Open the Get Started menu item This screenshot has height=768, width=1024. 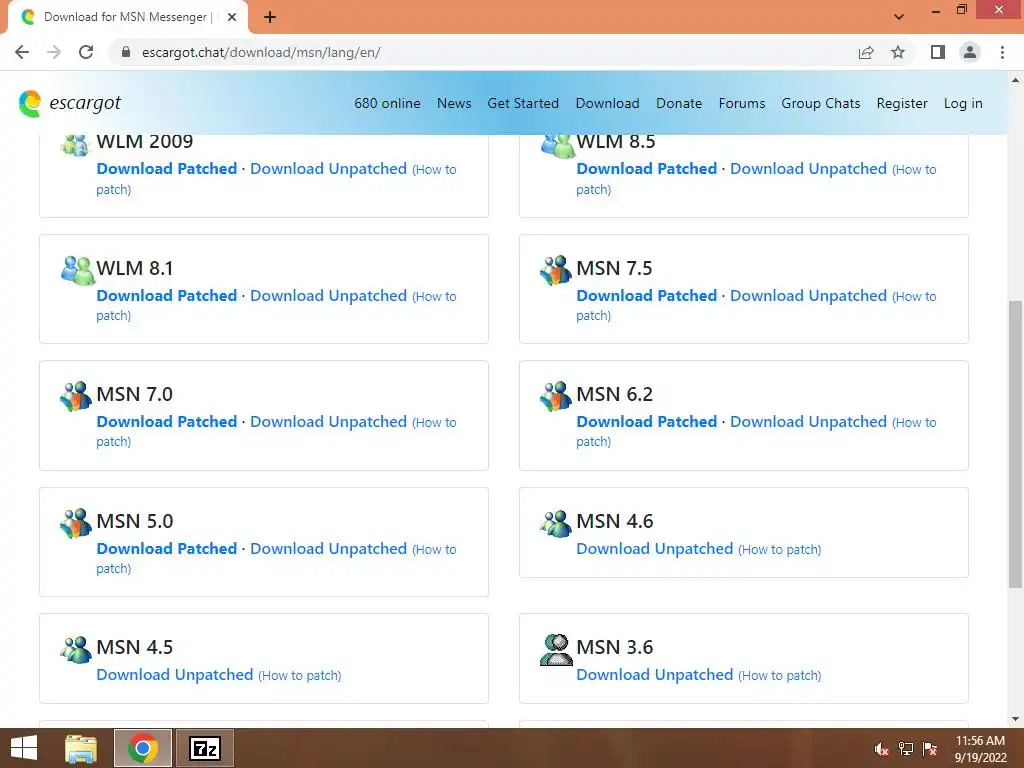523,103
